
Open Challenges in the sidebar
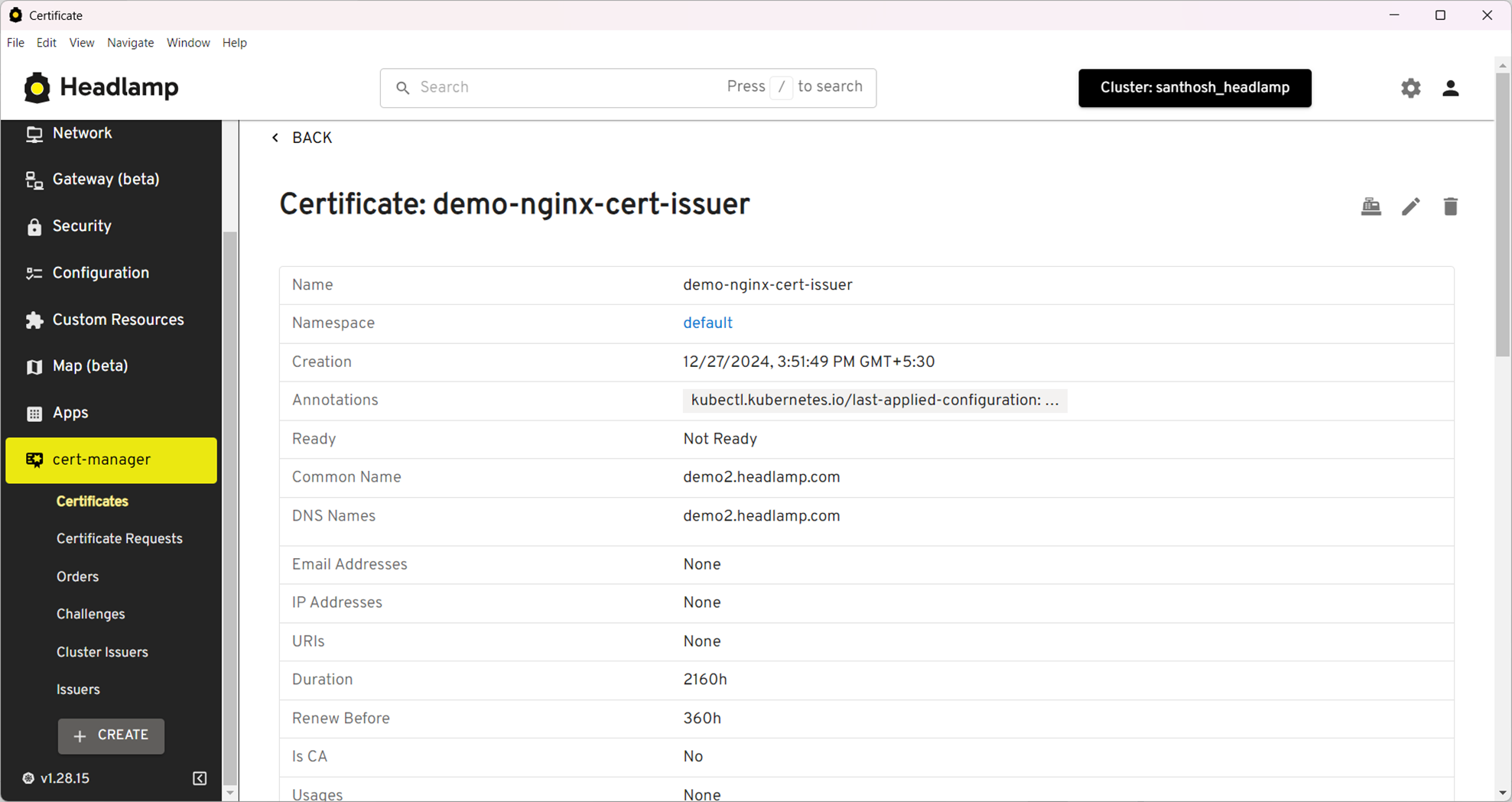[x=90, y=615]
